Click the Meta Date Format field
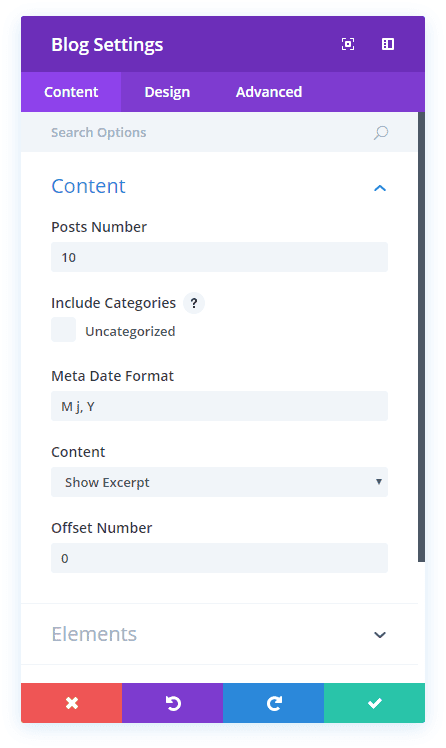The image size is (446, 748). [219, 406]
